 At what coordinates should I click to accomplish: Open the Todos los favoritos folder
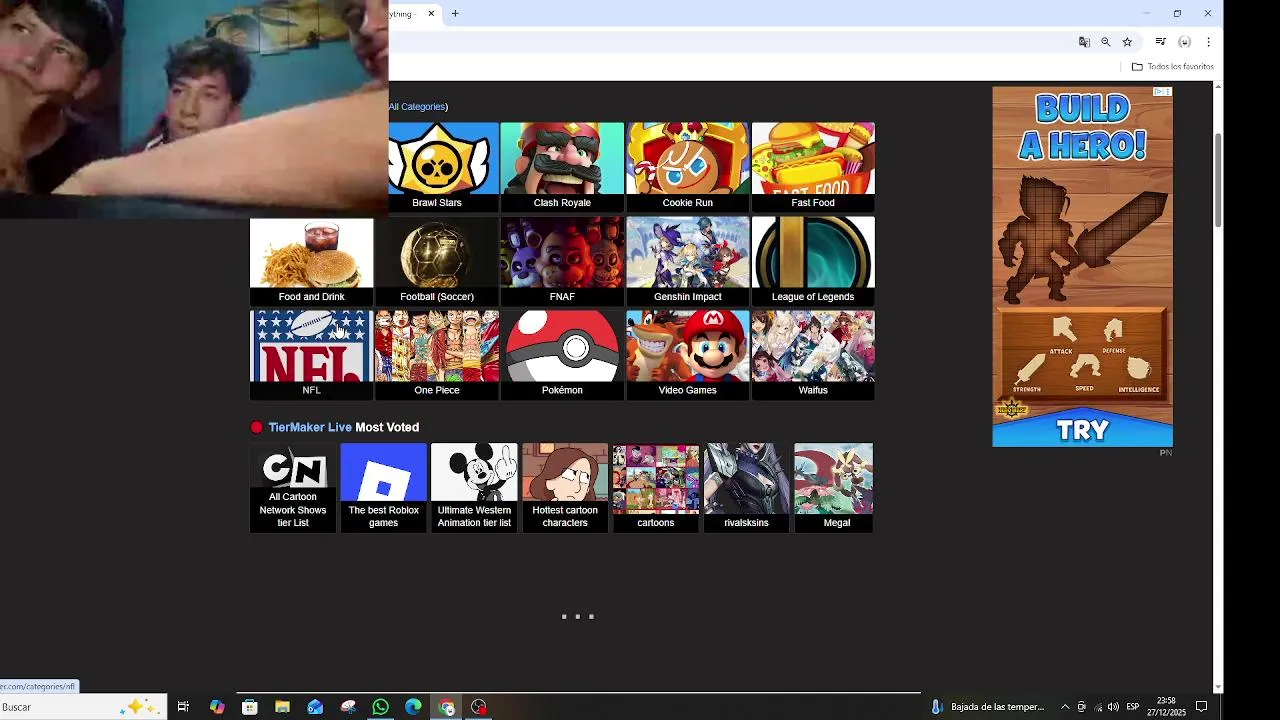coord(1173,67)
